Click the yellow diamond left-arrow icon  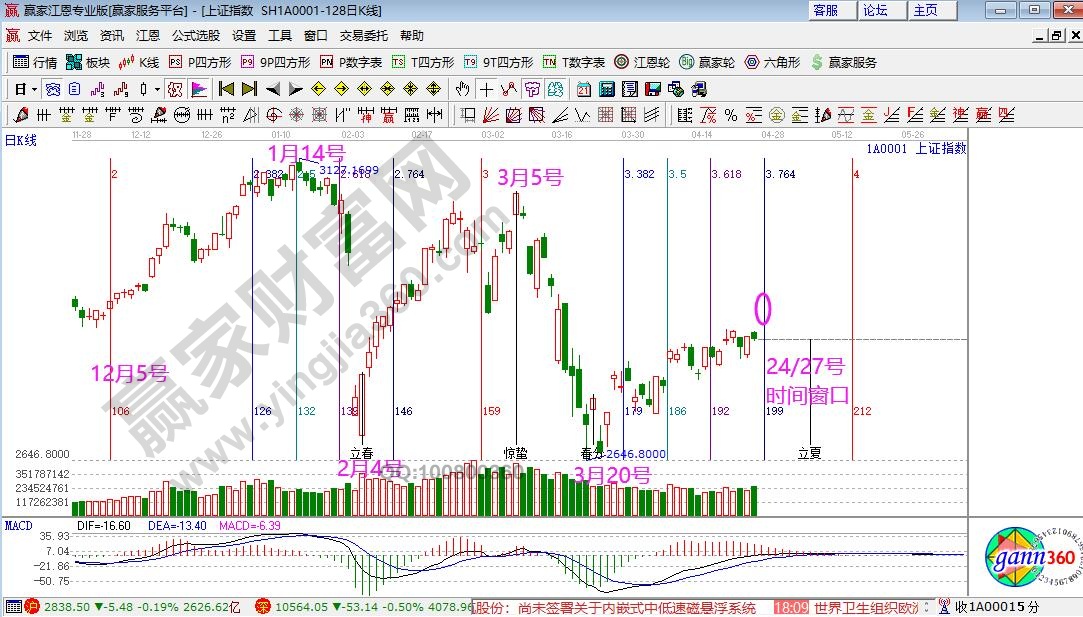(x=318, y=89)
